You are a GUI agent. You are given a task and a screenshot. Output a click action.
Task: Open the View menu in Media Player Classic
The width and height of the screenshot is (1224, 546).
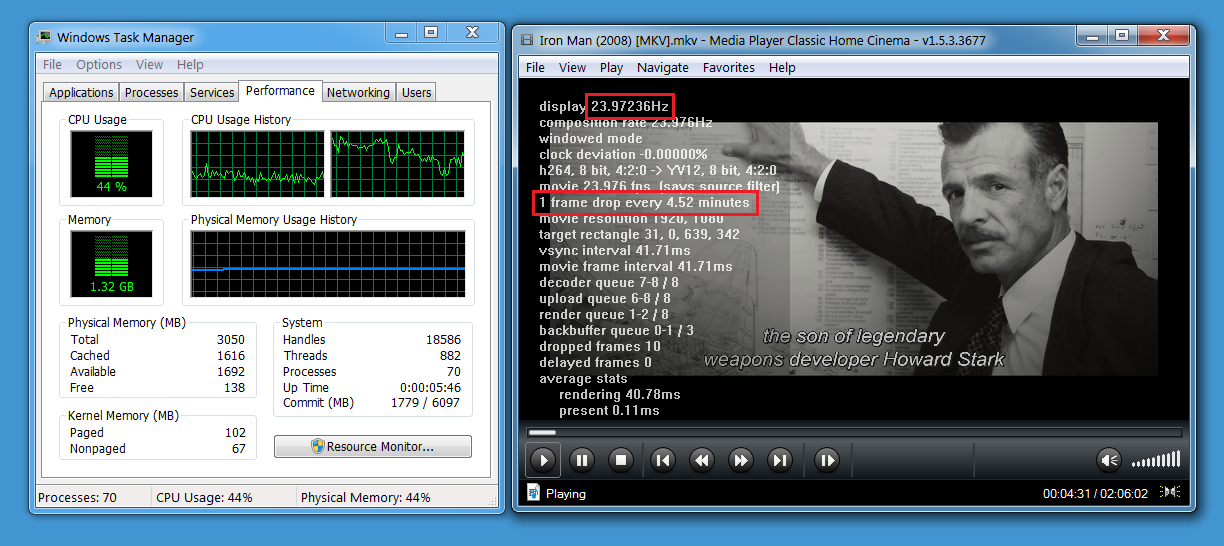(x=572, y=67)
